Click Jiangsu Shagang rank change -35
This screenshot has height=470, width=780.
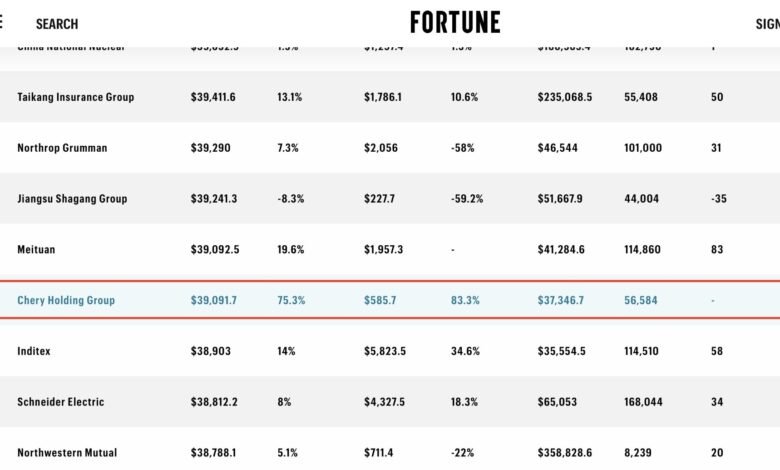[719, 198]
